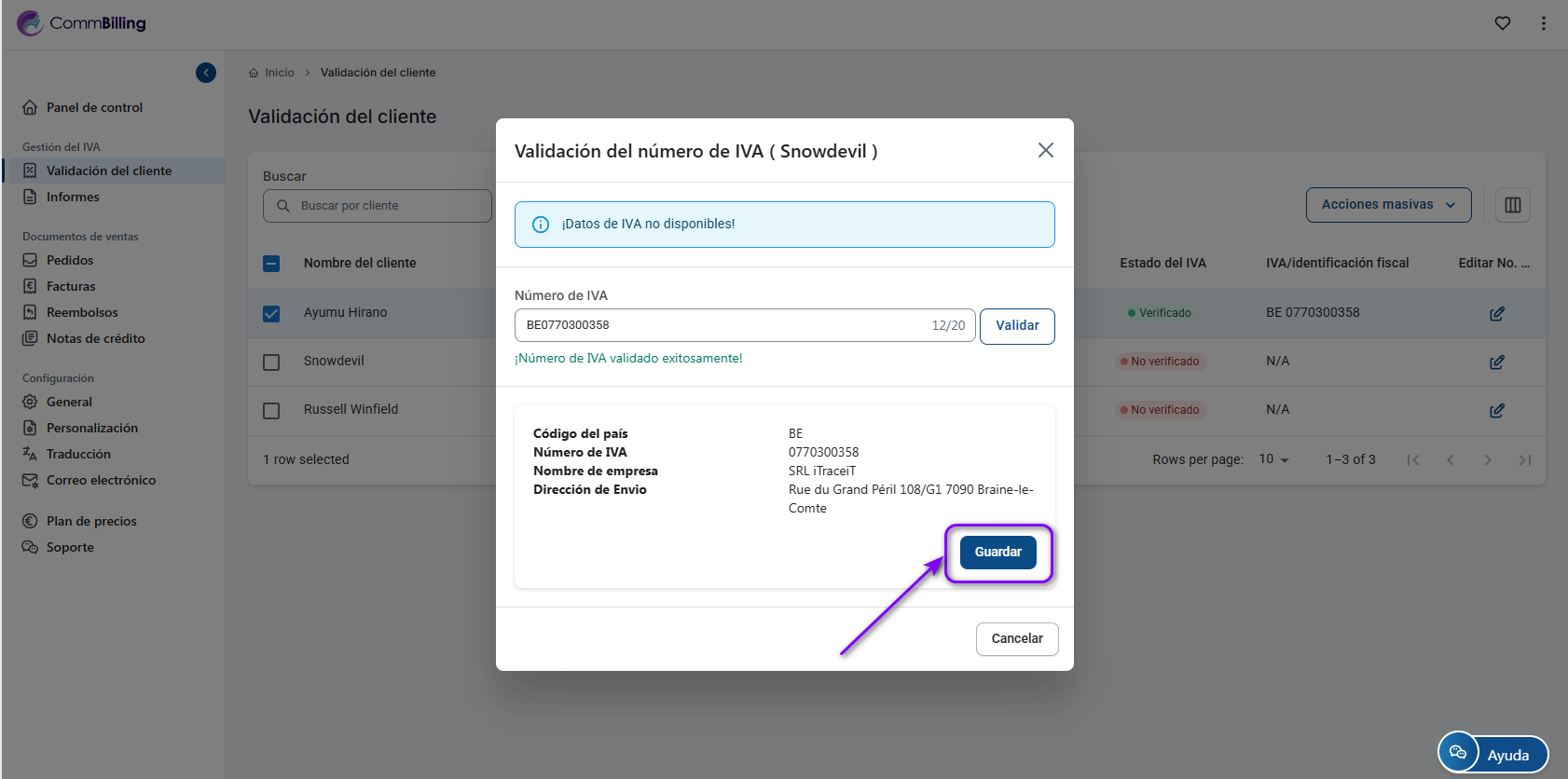This screenshot has height=779, width=1568.
Task: Uncheck the Ayumu Hirano row checkbox
Action: [x=271, y=314]
